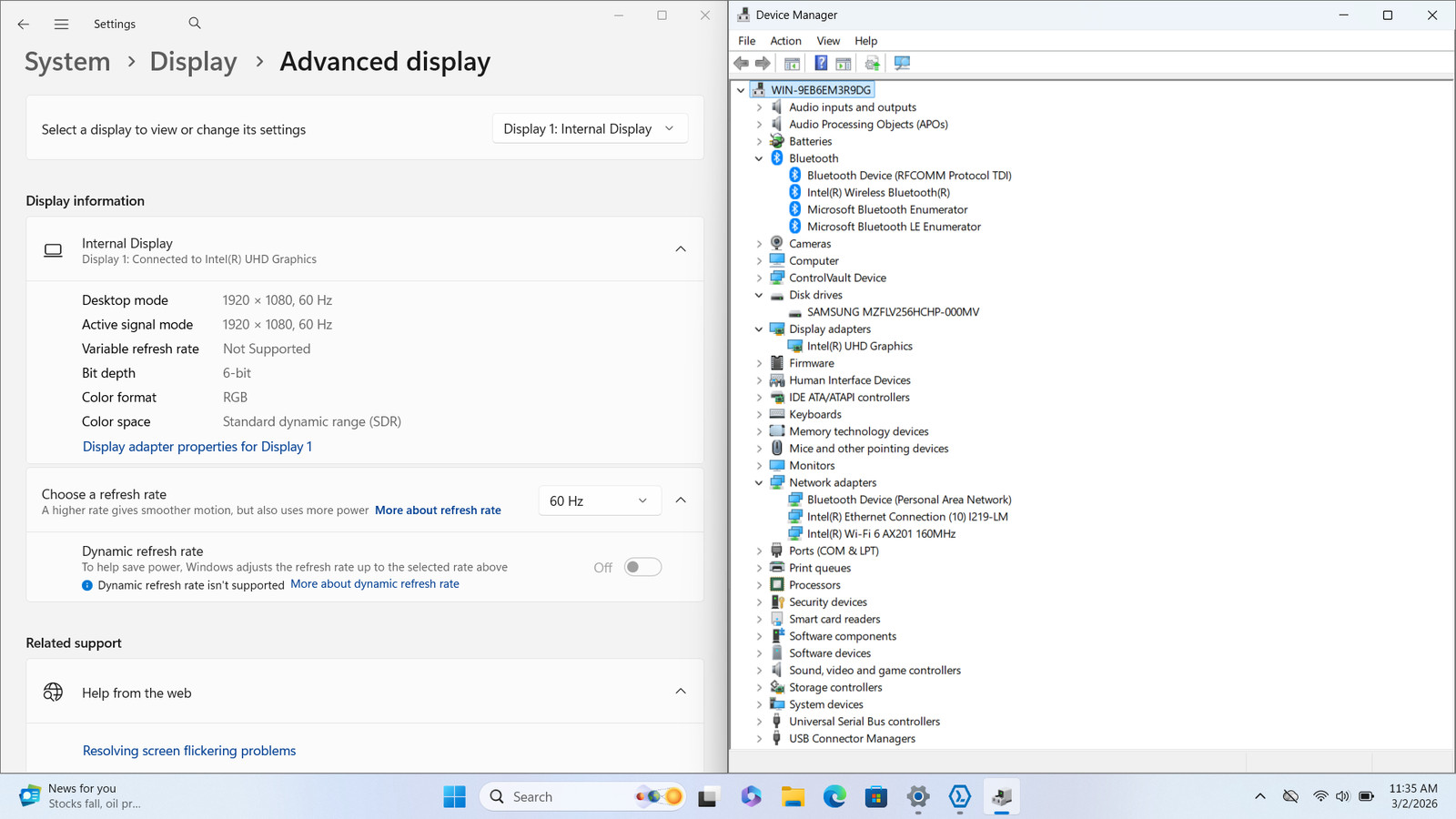Open the View menu in Device Manager
The image size is (1456, 819).
tap(828, 41)
